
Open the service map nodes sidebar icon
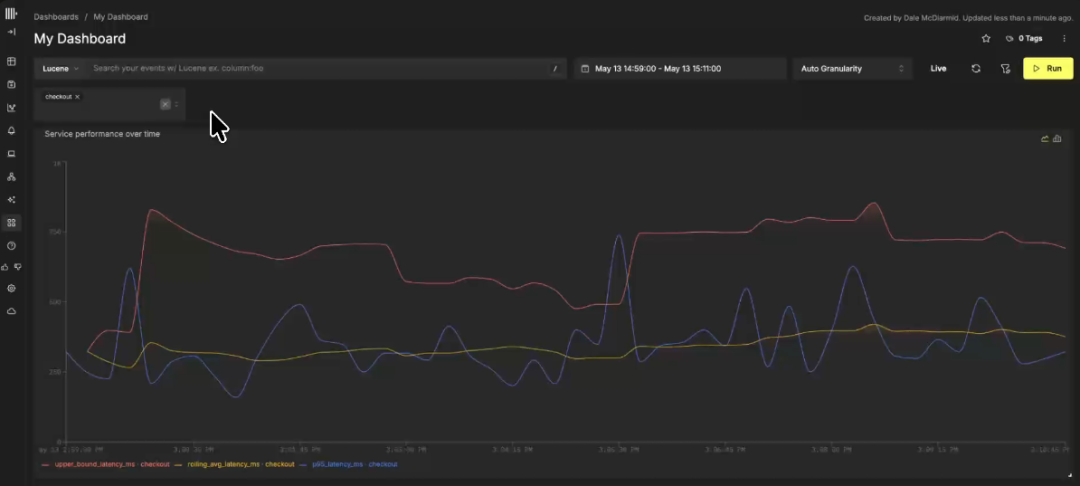[11, 177]
